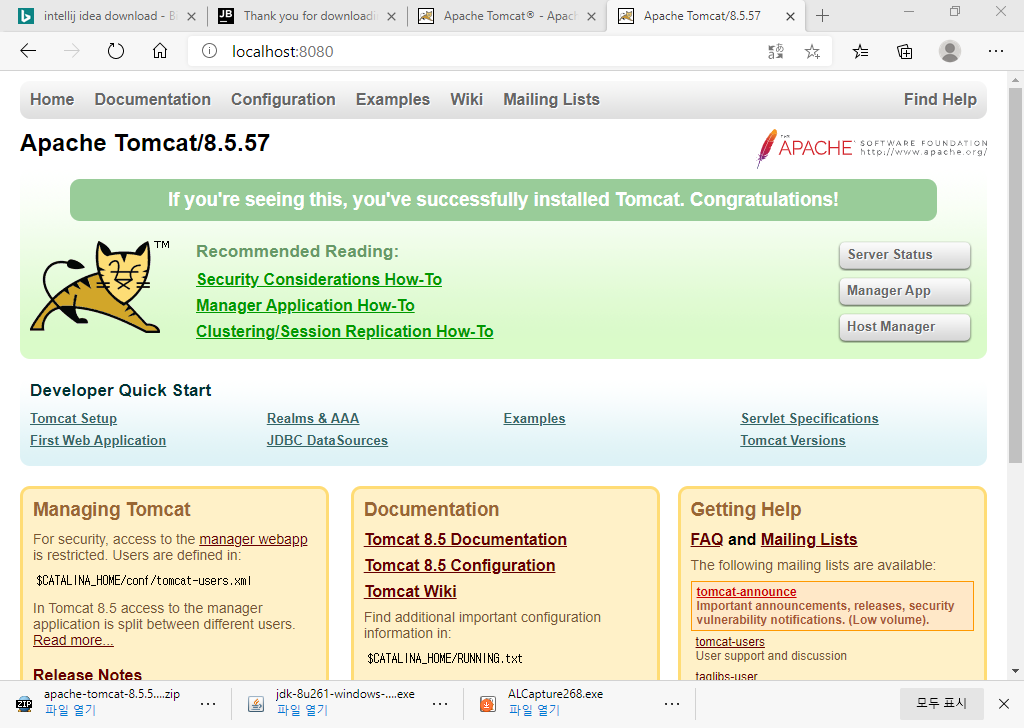
Task: Open Tomcat 8.5 Documentation link
Action: 466,539
